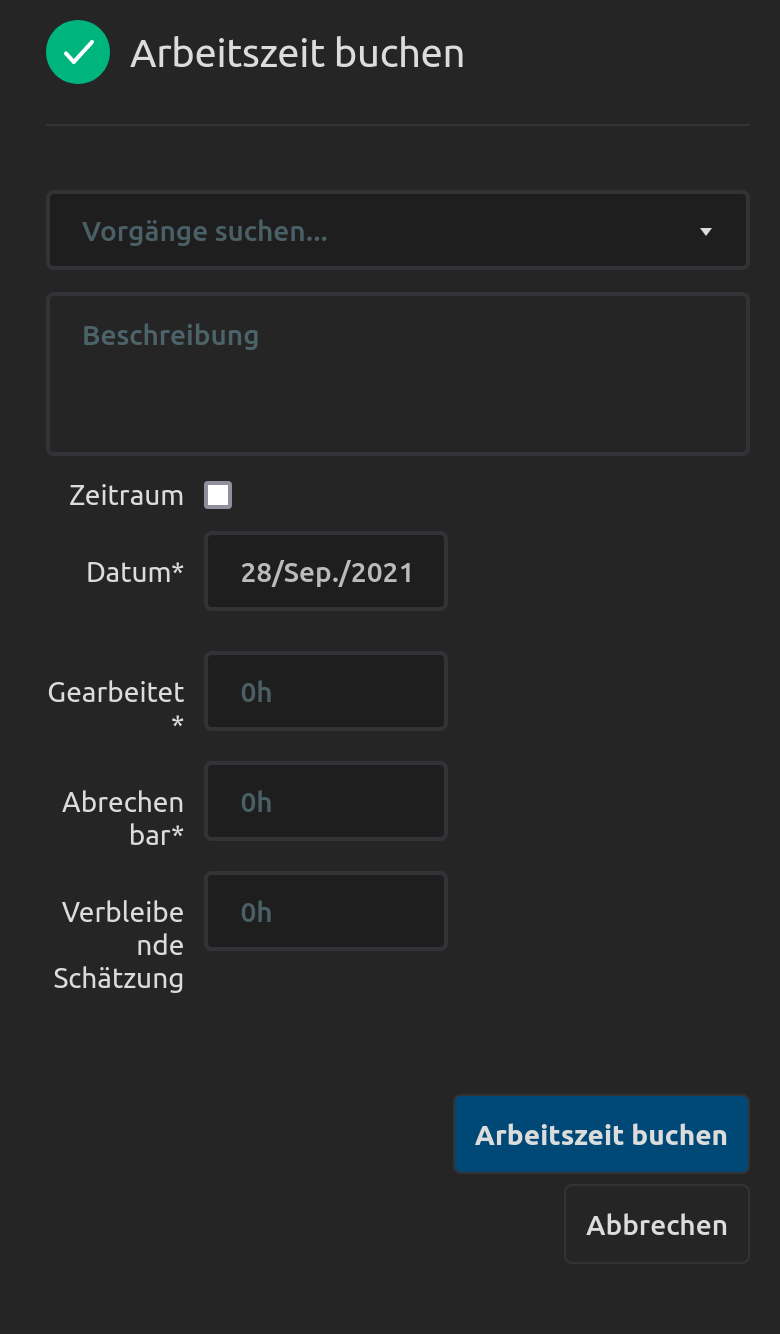
Task: Click the 'Datum*' label
Action: [135, 572]
